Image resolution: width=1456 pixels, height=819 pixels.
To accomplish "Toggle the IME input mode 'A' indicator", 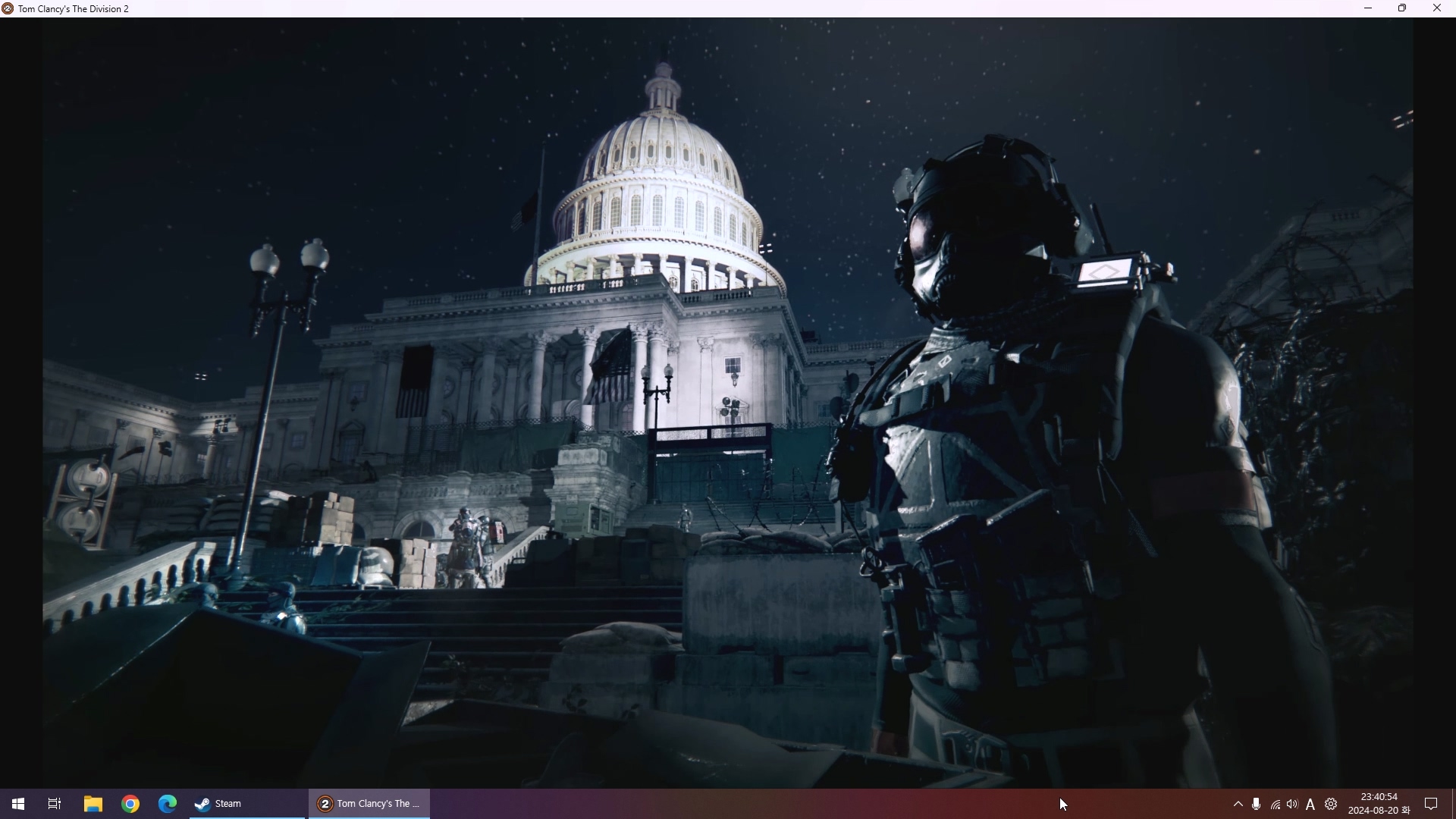I will 1310,805.
